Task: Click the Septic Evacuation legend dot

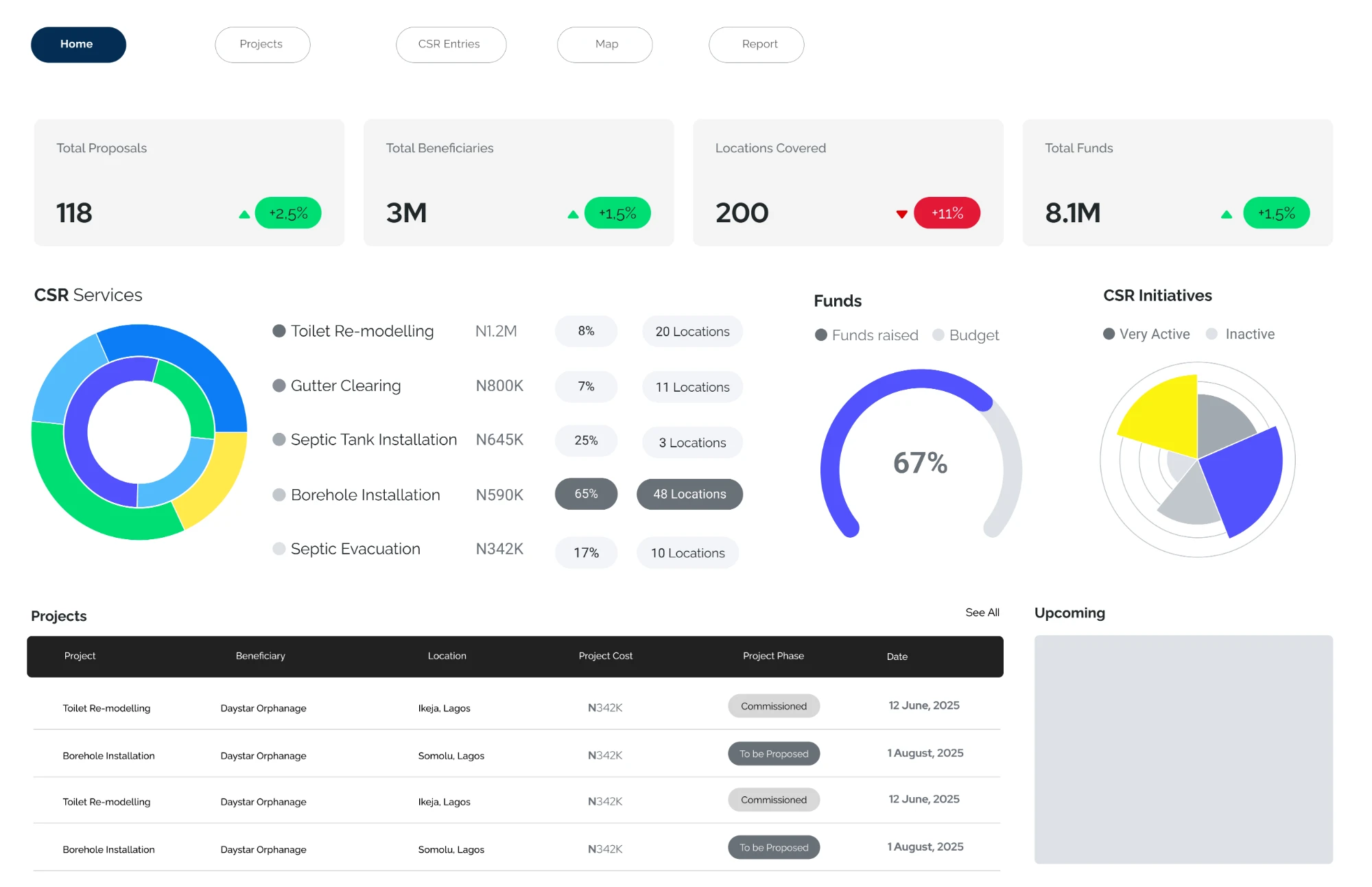Action: [x=279, y=549]
